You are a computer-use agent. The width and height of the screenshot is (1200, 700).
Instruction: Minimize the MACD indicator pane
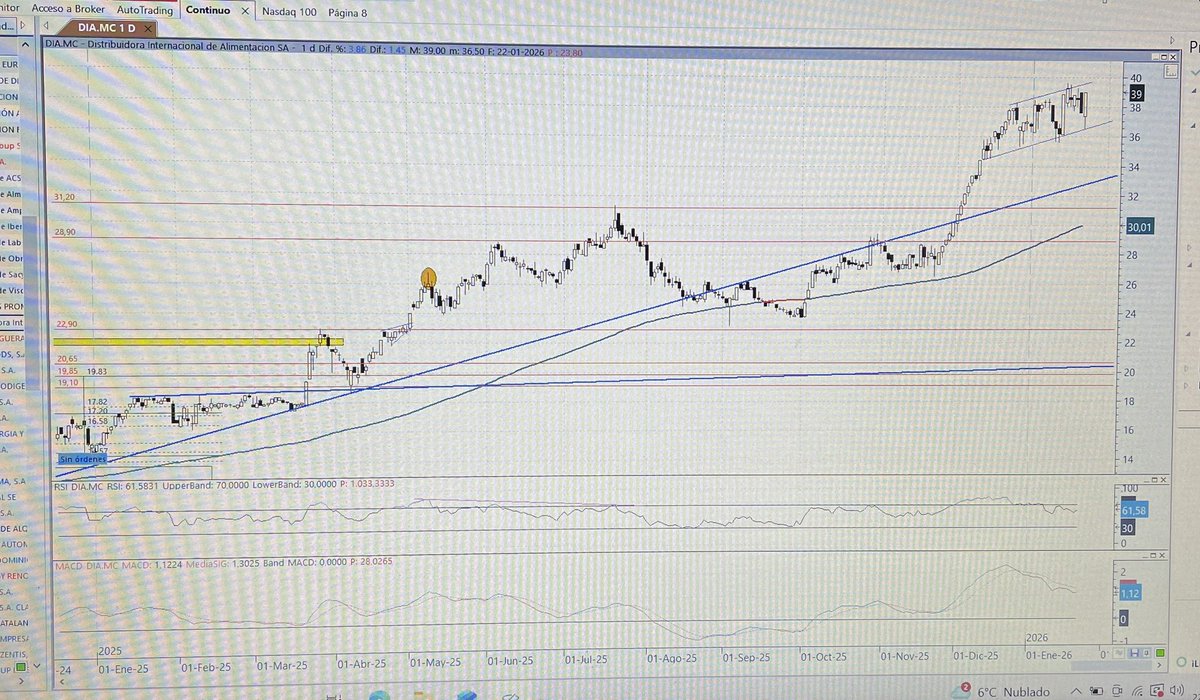(x=1146, y=555)
